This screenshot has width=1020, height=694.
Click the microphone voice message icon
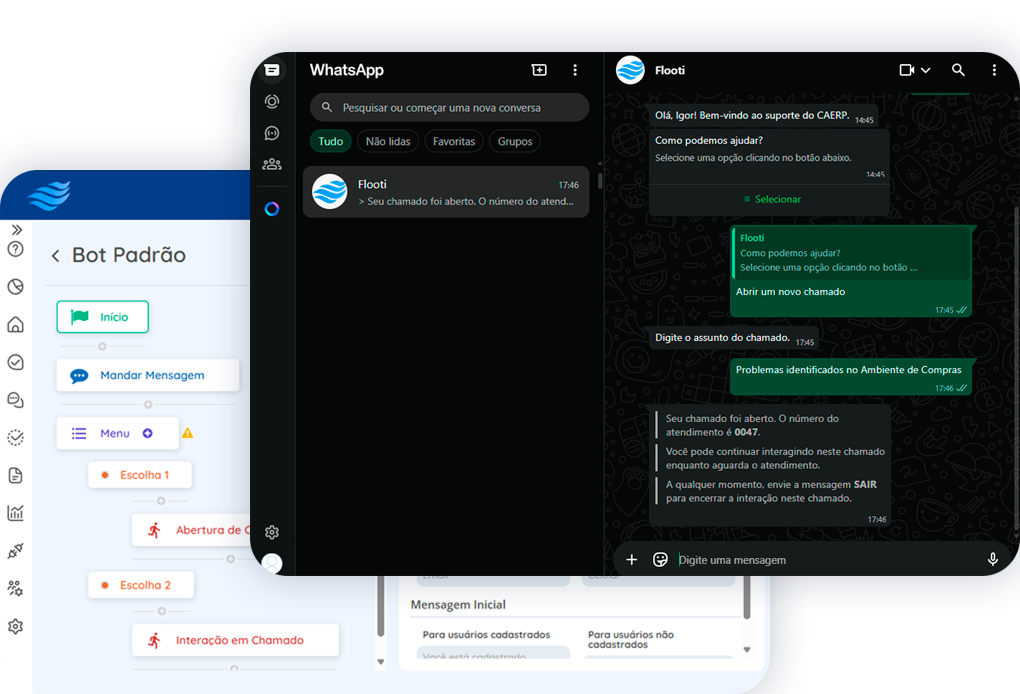pyautogui.click(x=993, y=560)
